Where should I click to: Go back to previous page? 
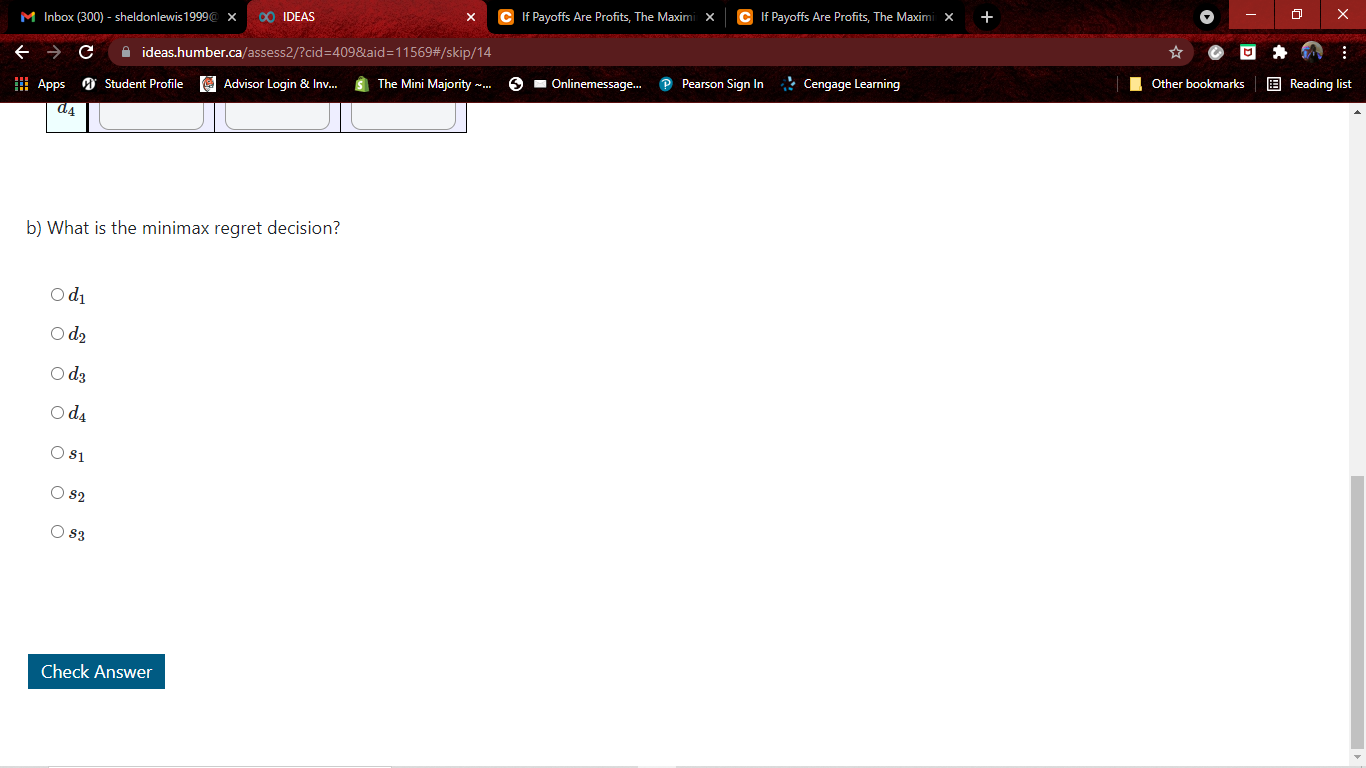22,52
